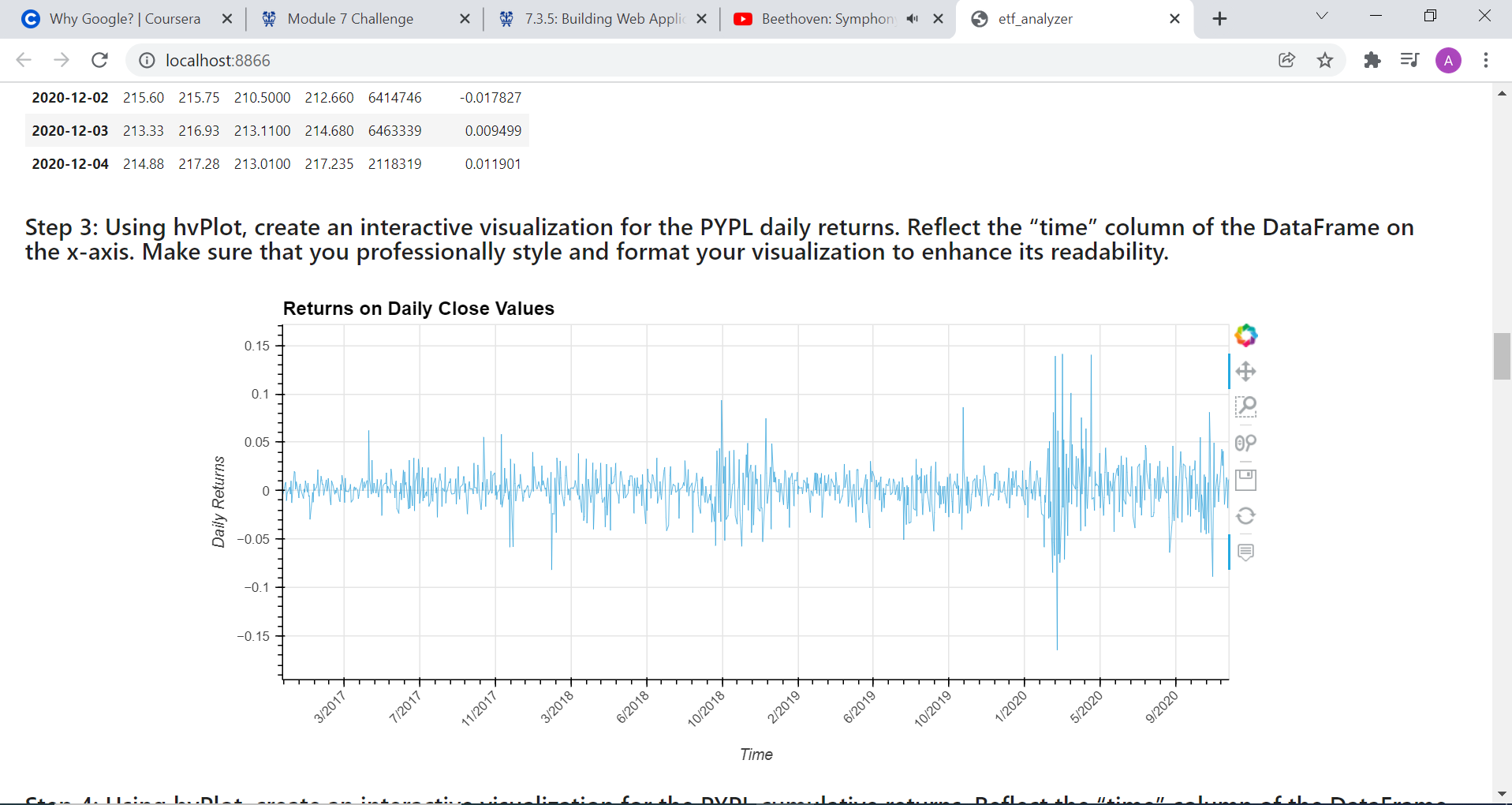Viewport: 1512px width, 805px height.
Task: Select the Box Zoom tool
Action: tap(1245, 407)
